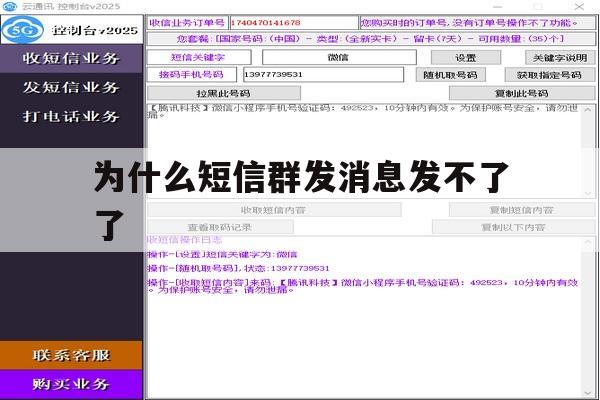The height and width of the screenshot is (400, 600).
Task: Click 查看取码记录 button
Action: (220, 227)
